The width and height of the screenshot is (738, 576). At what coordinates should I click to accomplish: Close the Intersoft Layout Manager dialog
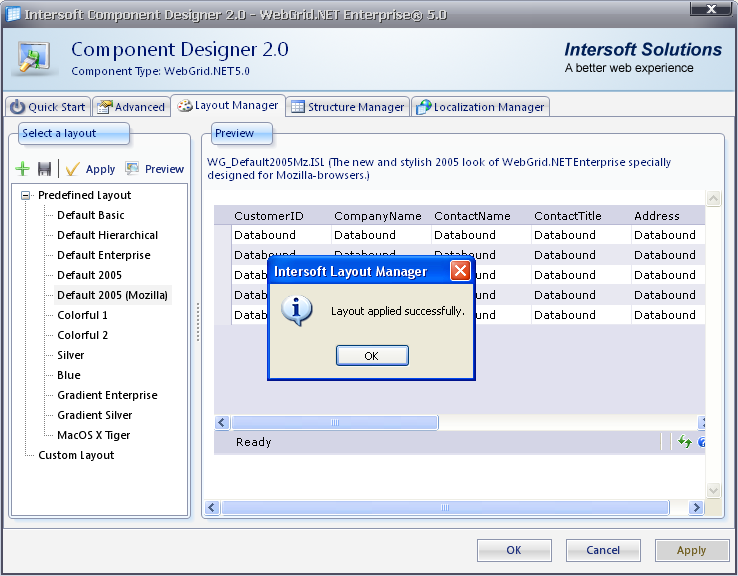pos(460,271)
